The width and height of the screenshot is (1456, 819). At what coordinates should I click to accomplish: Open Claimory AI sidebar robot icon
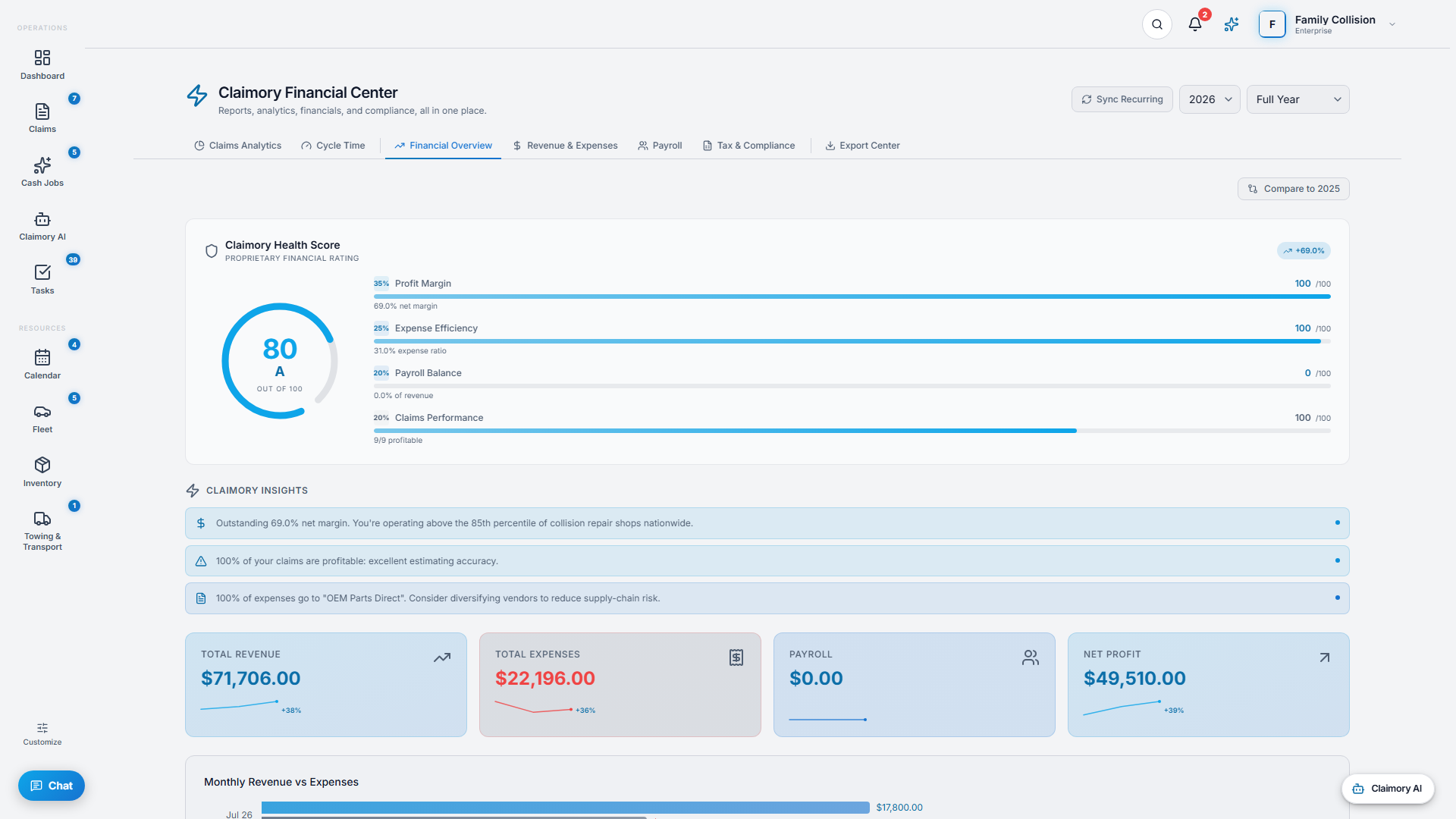point(42,219)
